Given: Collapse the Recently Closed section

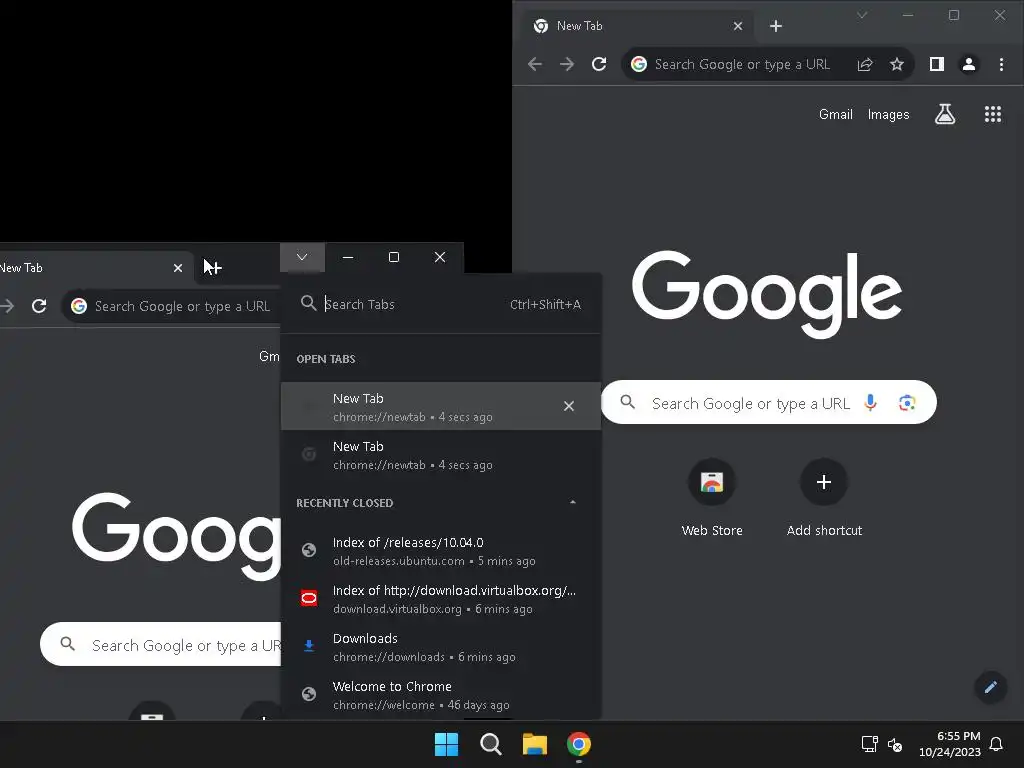Looking at the screenshot, I should [x=573, y=502].
